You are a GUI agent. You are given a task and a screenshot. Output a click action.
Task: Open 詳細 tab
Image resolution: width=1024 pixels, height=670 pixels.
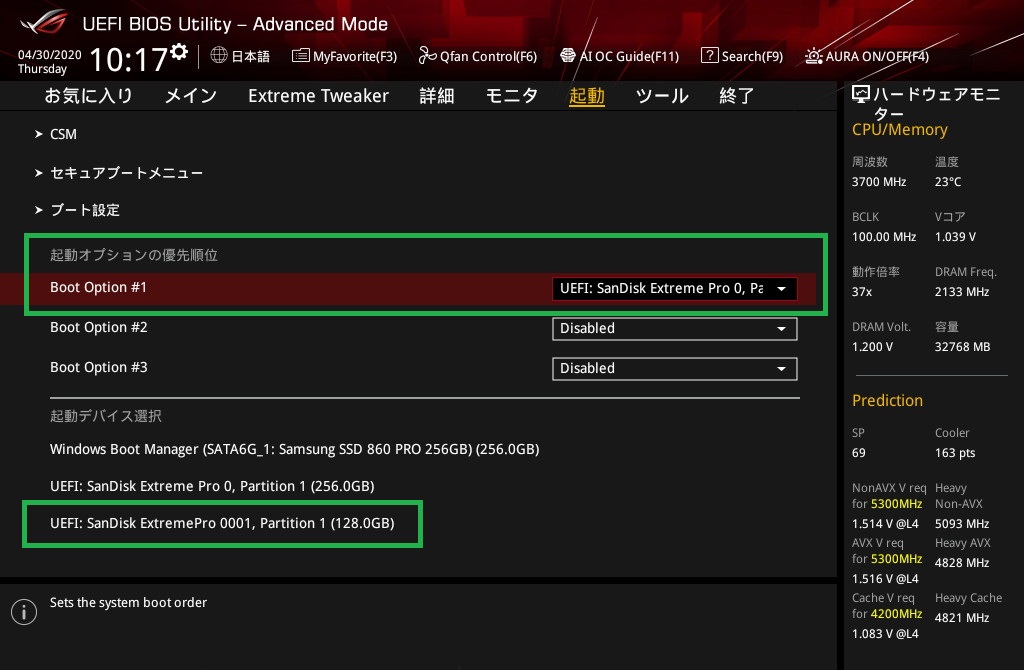click(437, 96)
